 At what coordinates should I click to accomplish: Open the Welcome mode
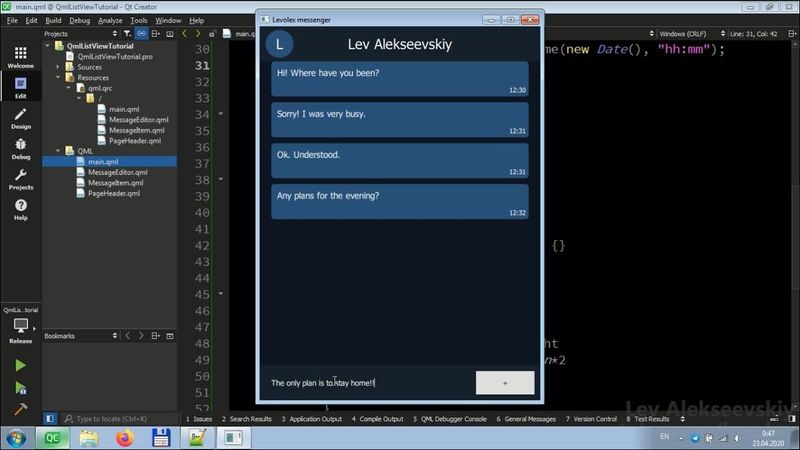point(20,55)
